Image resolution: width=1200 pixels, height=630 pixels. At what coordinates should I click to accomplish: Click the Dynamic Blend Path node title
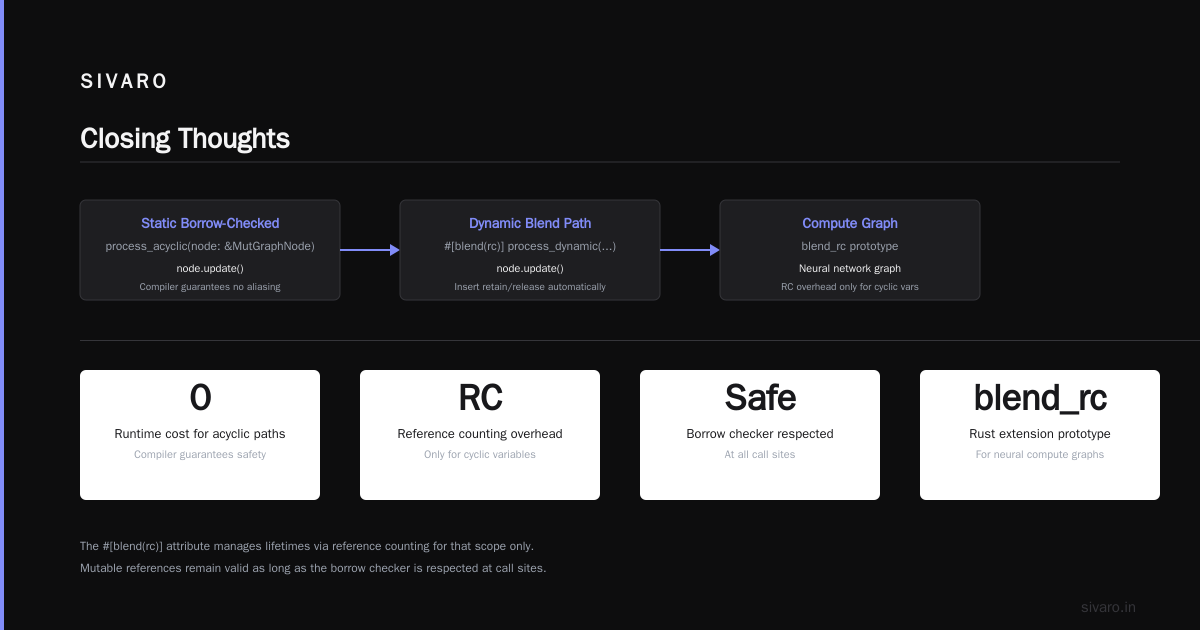point(530,223)
